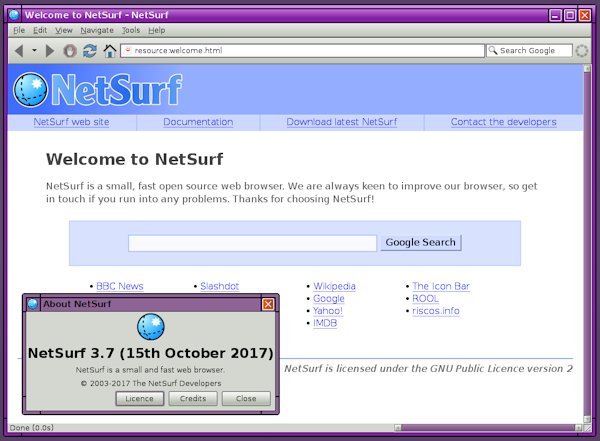Click the Google Search button
The width and height of the screenshot is (600, 441).
coord(420,242)
